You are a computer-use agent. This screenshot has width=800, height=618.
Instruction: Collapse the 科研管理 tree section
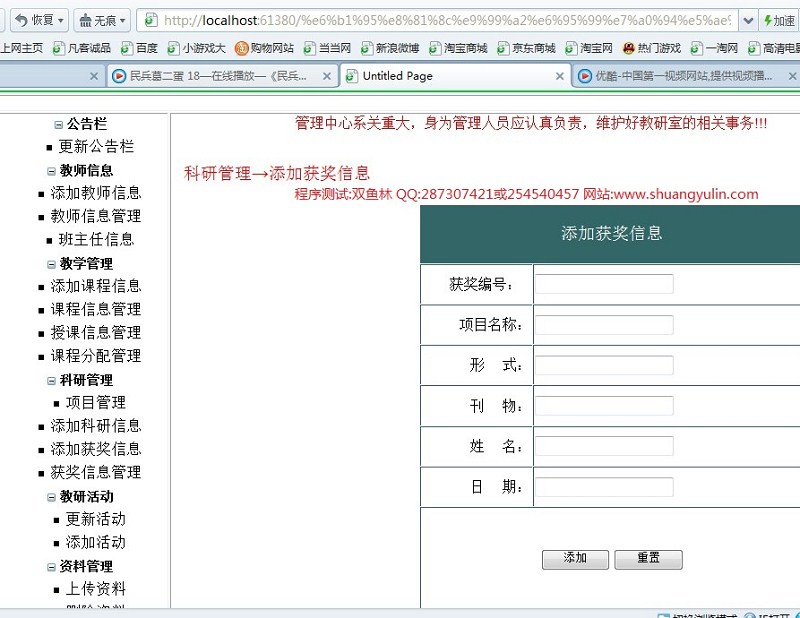(x=51, y=380)
